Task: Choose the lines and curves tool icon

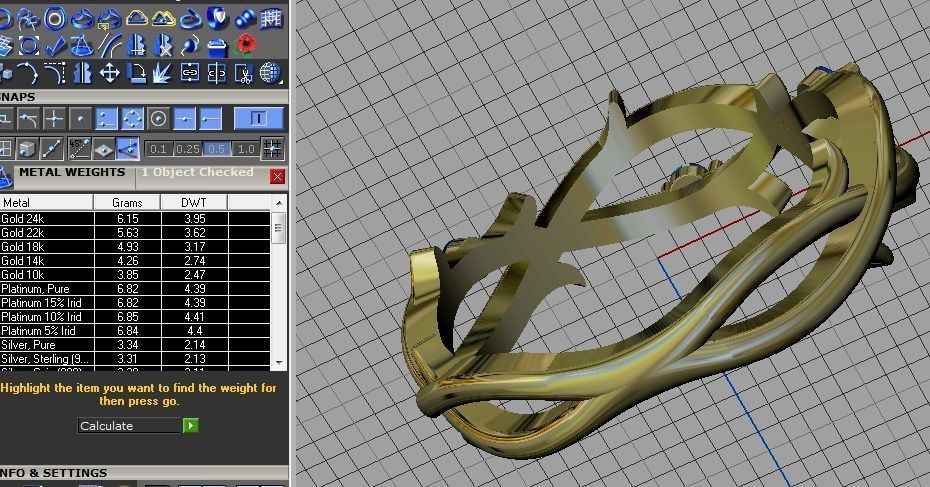Action: coord(110,46)
